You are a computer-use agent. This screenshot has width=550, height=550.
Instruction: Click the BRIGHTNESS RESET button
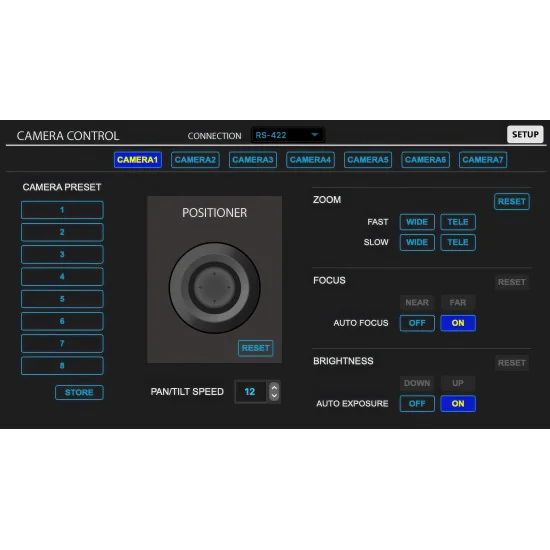[512, 363]
